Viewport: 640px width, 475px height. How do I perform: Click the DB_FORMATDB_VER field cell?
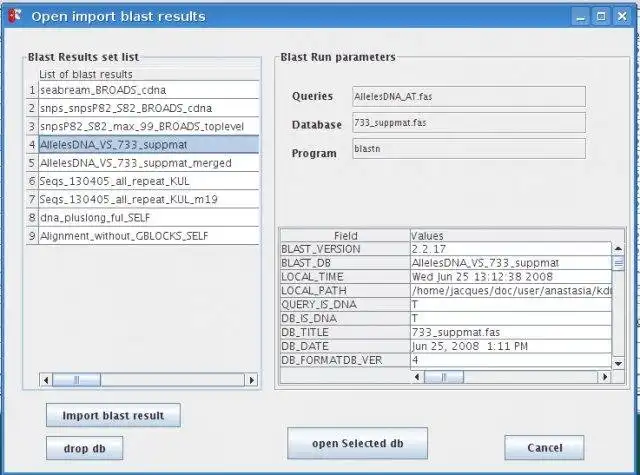345,360
